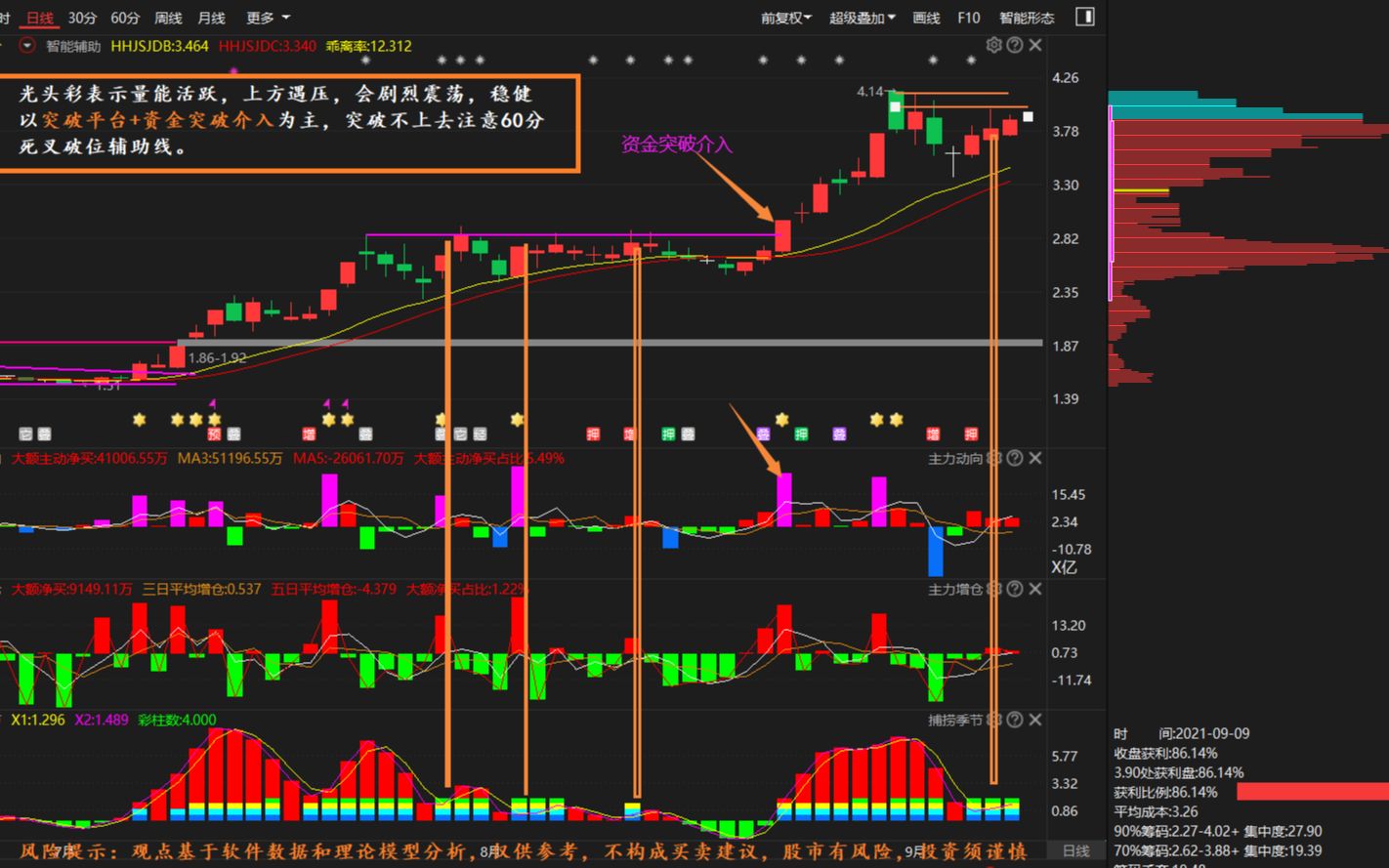Click the red 获利比例 progress bar
The image size is (1389, 868).
[x=1312, y=792]
